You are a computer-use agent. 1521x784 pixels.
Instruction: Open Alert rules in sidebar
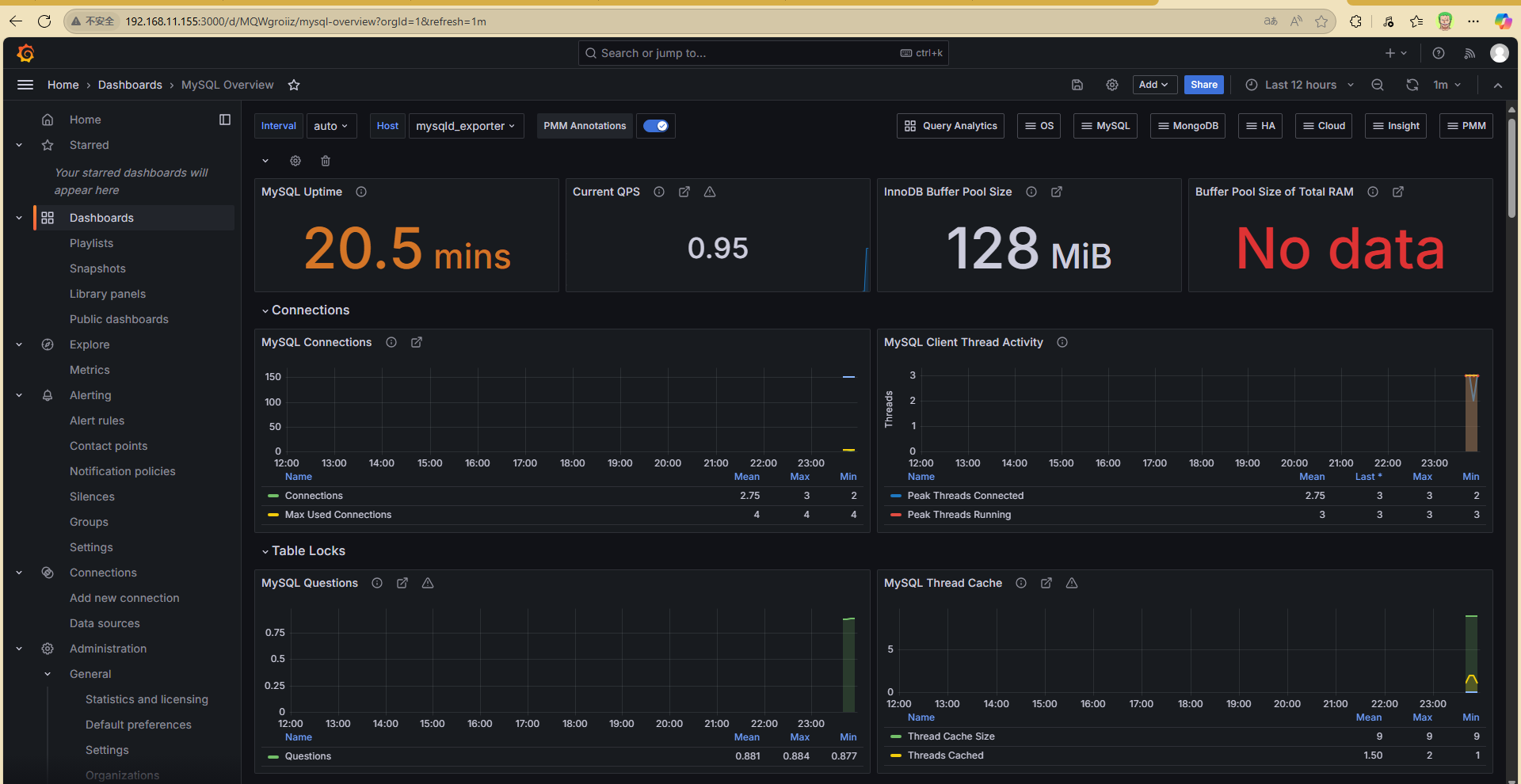click(97, 421)
